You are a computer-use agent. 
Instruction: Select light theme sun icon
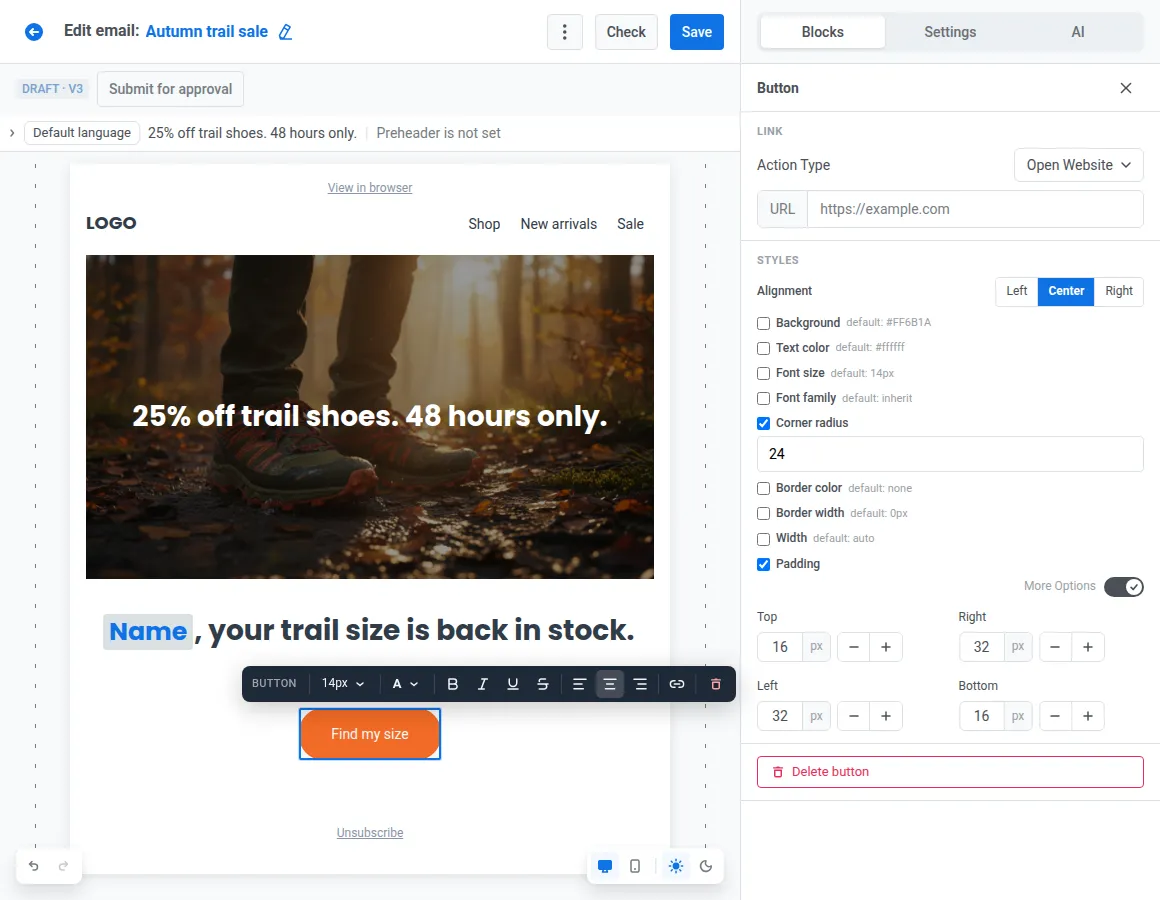(675, 866)
